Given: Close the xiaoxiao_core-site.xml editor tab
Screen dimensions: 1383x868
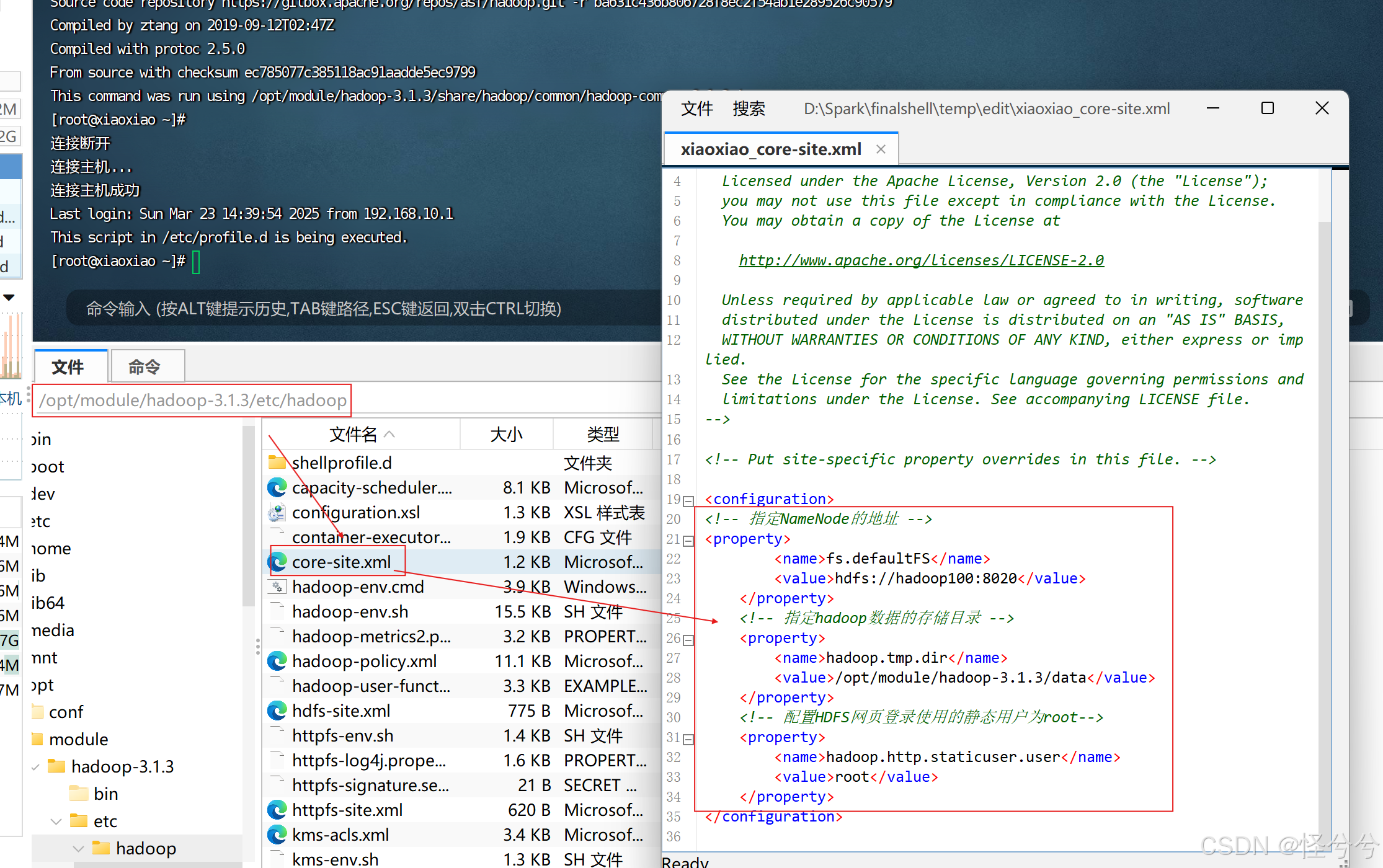Looking at the screenshot, I should click(x=881, y=149).
